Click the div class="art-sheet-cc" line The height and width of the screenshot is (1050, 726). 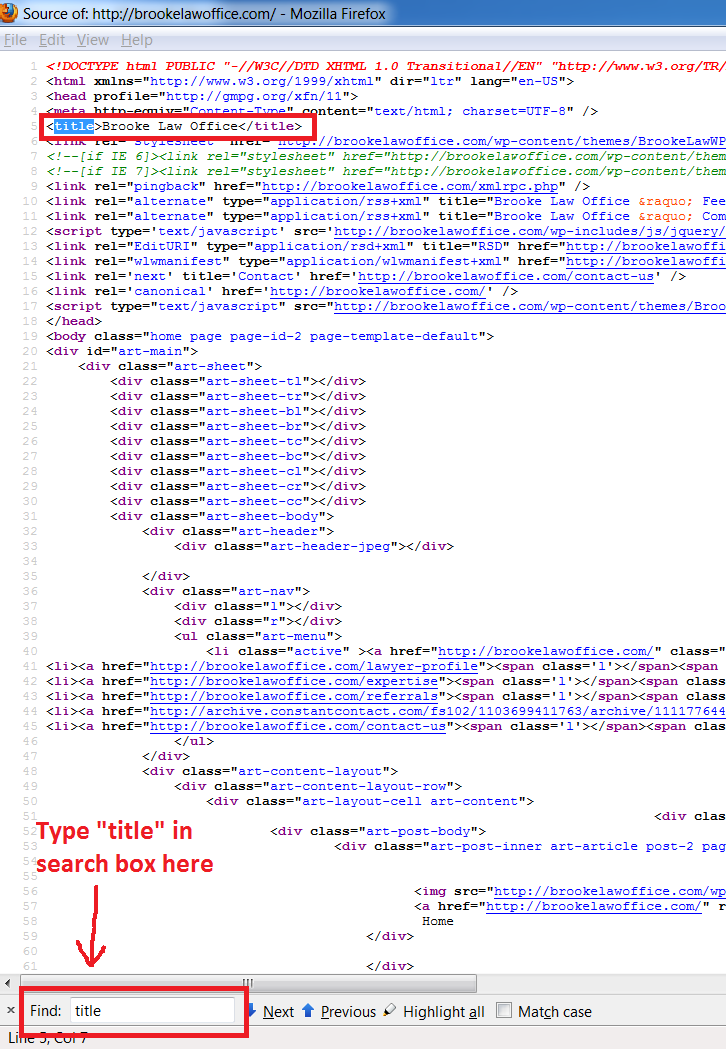(238, 501)
